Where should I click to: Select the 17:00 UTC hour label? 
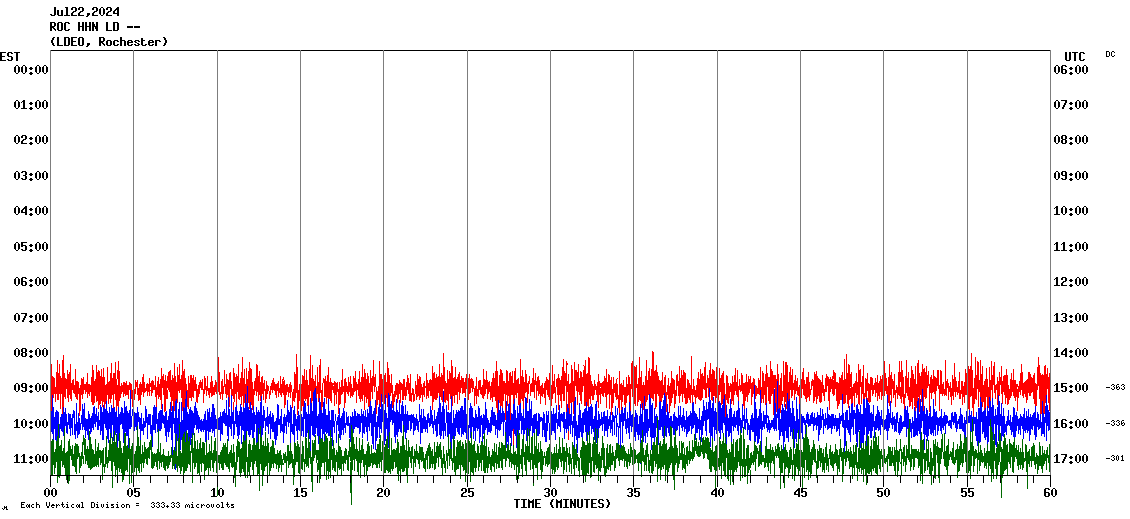(x=1071, y=459)
